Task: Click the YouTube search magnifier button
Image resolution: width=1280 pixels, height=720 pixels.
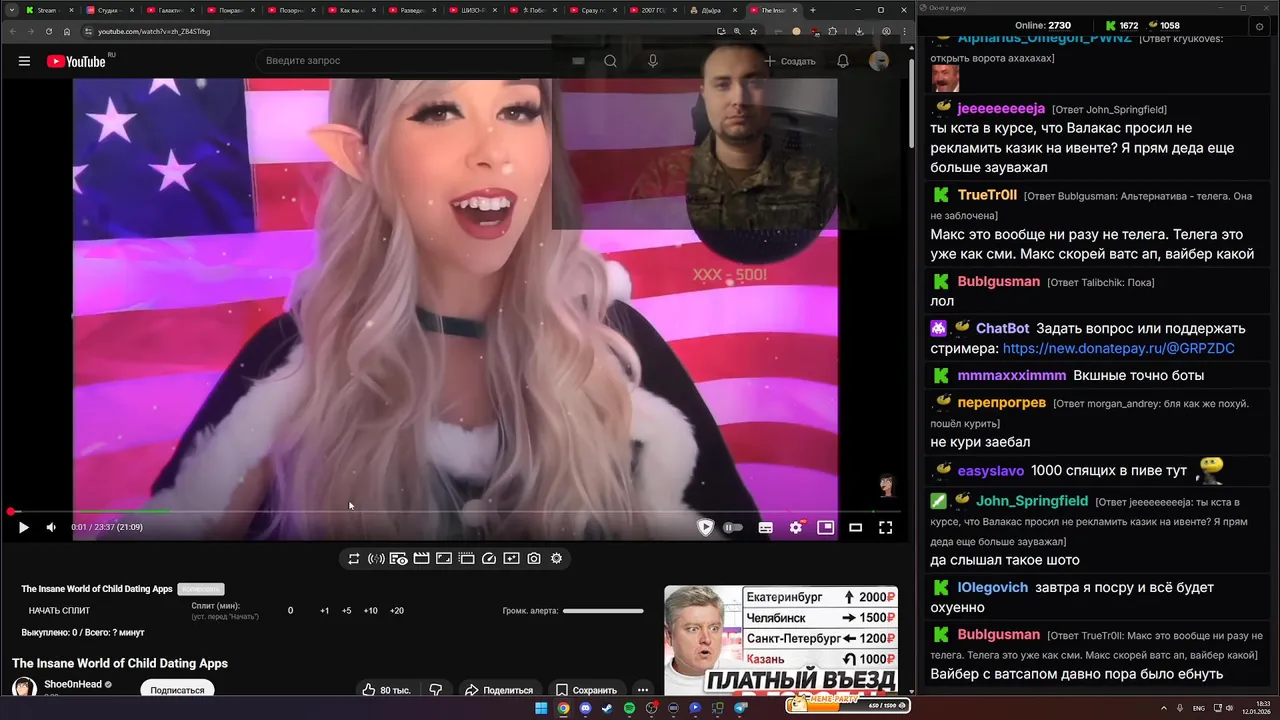Action: [x=610, y=61]
